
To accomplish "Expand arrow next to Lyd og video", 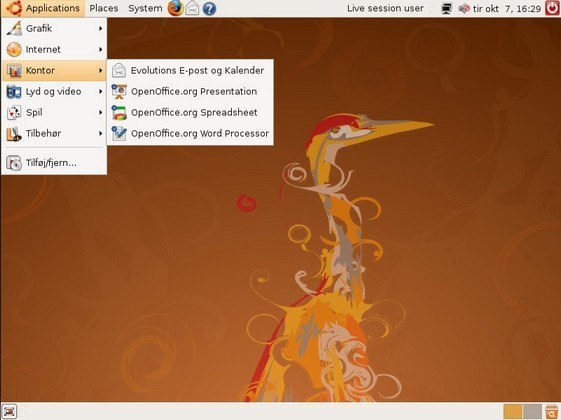I will click(101, 92).
